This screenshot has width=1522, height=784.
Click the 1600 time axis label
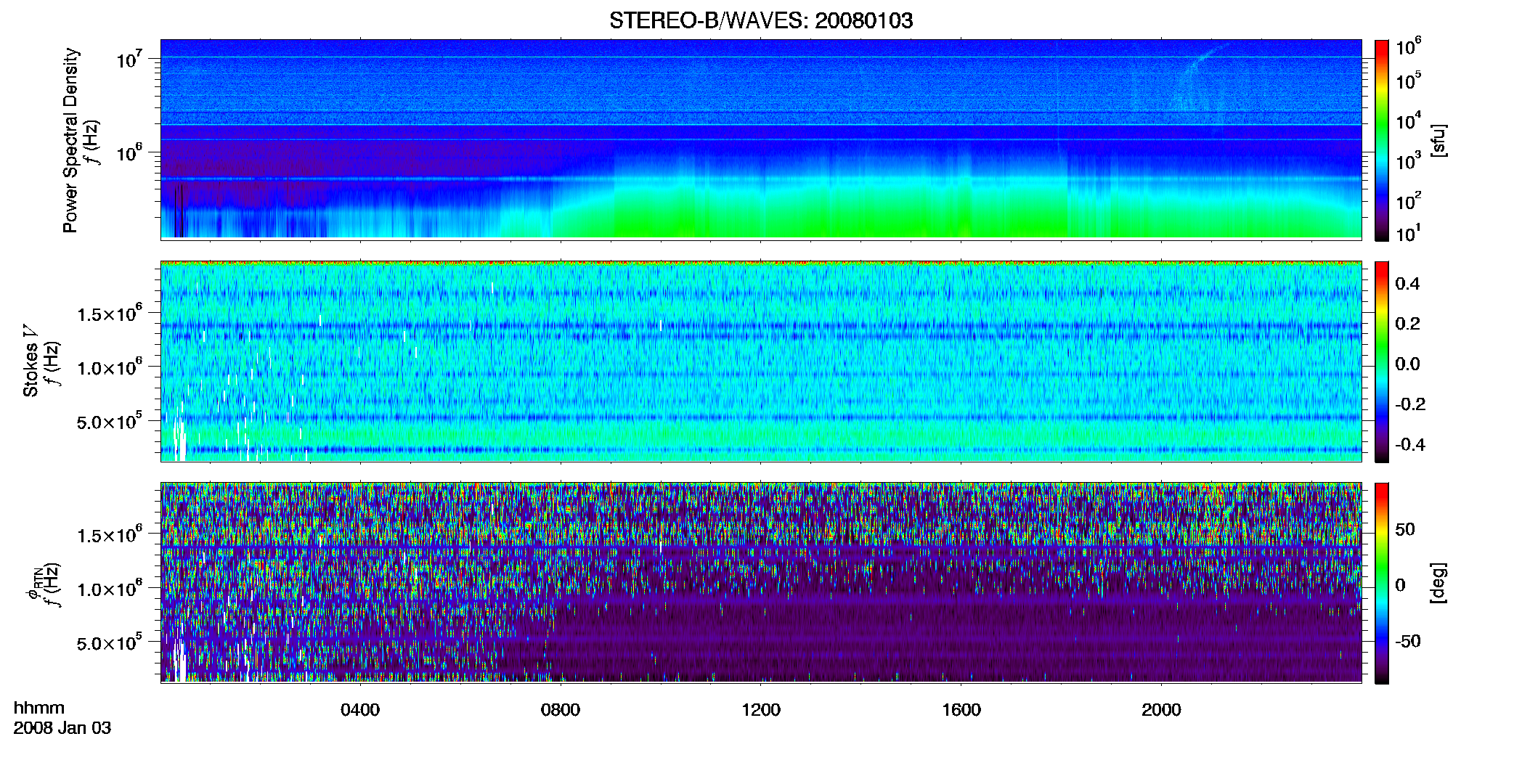pyautogui.click(x=961, y=710)
